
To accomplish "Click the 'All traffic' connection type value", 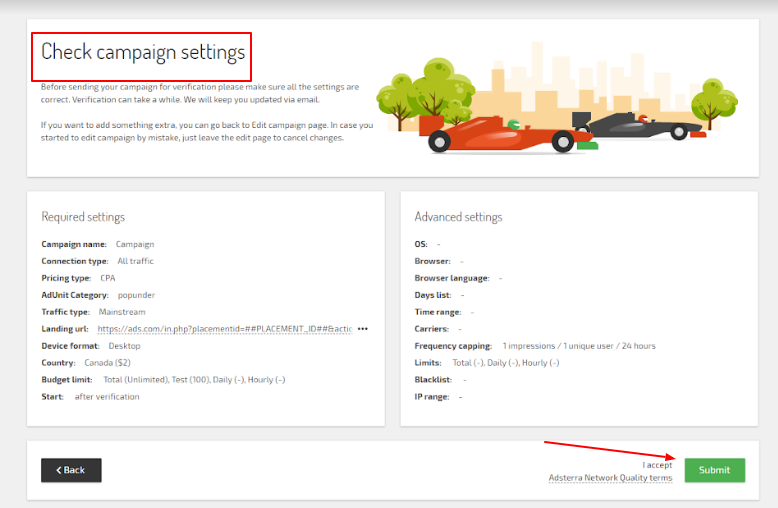I will 135,261.
